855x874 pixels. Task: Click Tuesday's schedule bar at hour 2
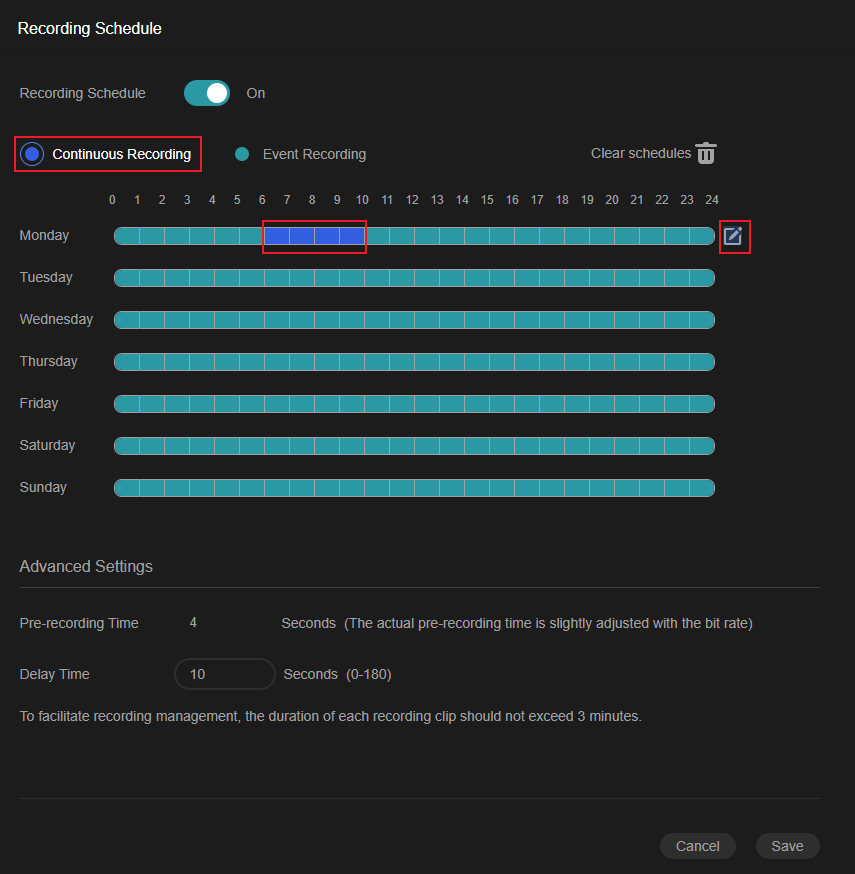point(177,278)
